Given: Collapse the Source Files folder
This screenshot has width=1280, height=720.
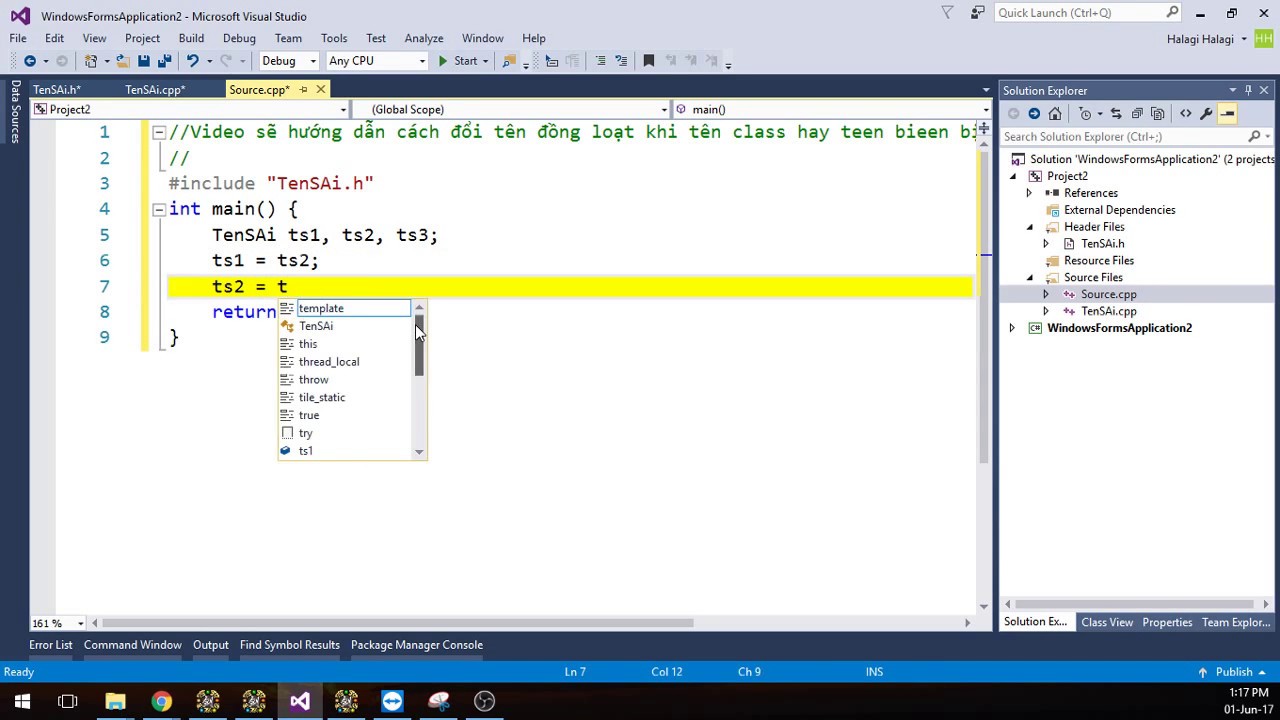Looking at the screenshot, I should [x=1029, y=277].
